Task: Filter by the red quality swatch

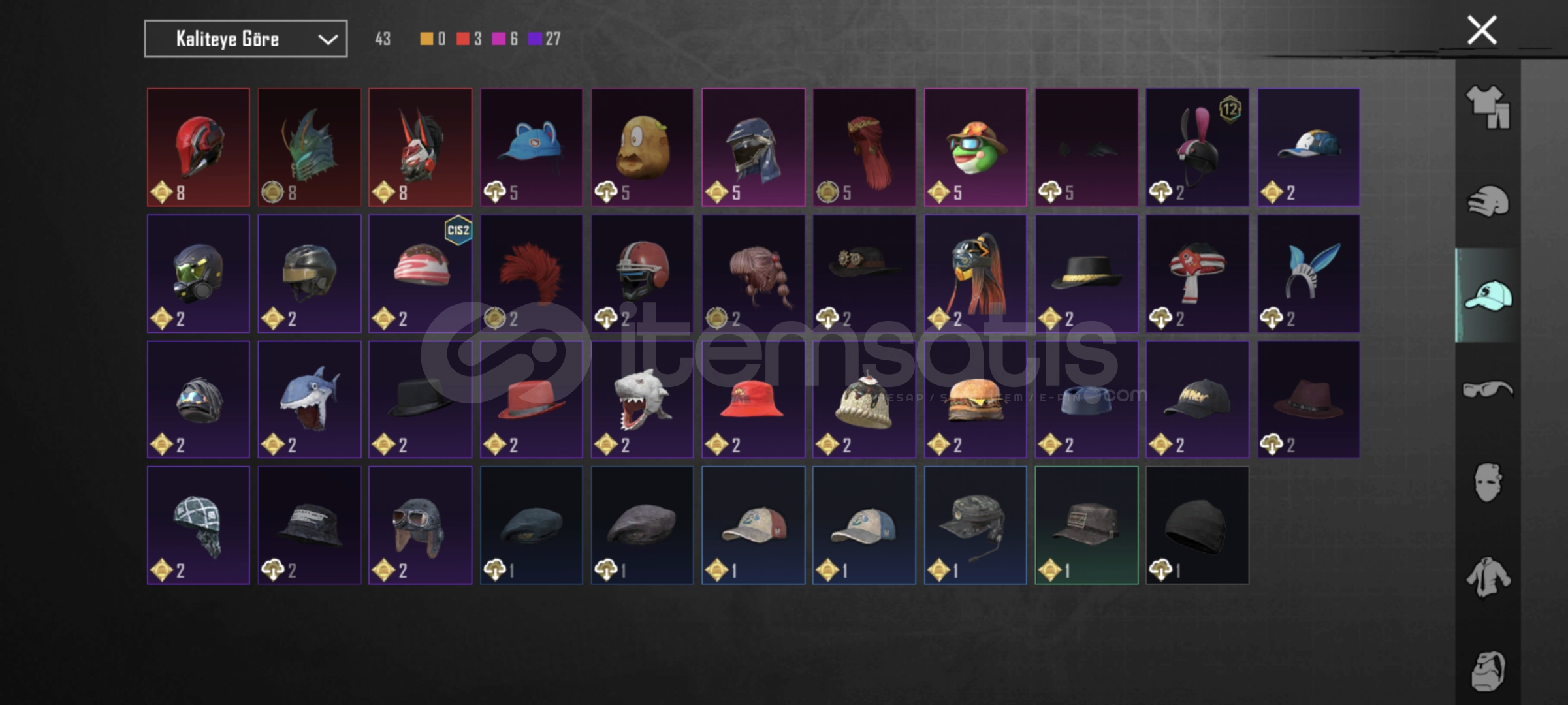Action: coord(463,39)
